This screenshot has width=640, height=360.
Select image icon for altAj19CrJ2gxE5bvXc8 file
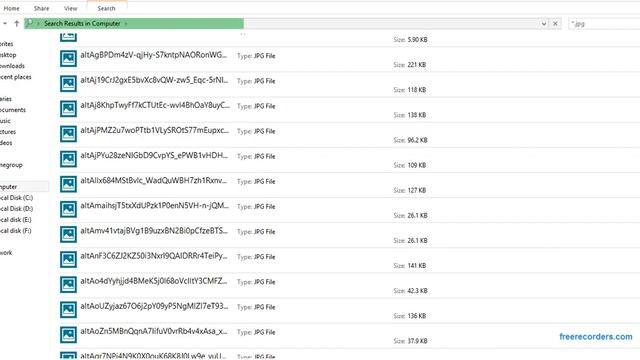click(x=68, y=84)
